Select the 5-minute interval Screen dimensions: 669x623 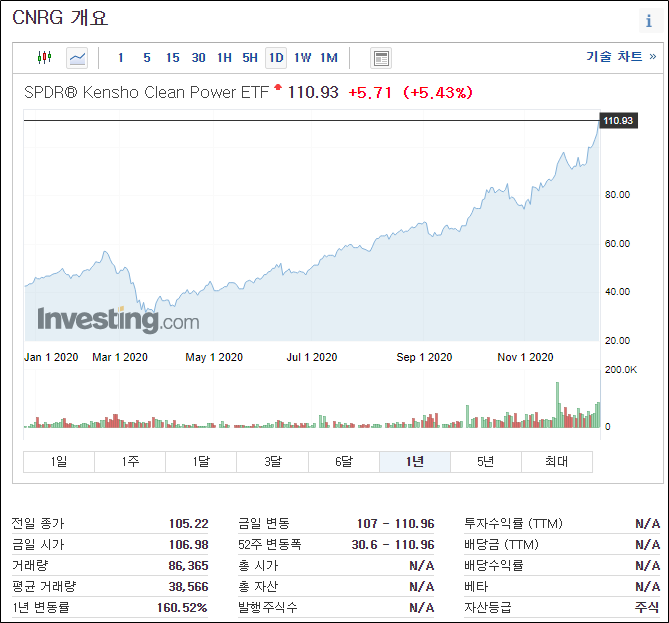click(147, 58)
